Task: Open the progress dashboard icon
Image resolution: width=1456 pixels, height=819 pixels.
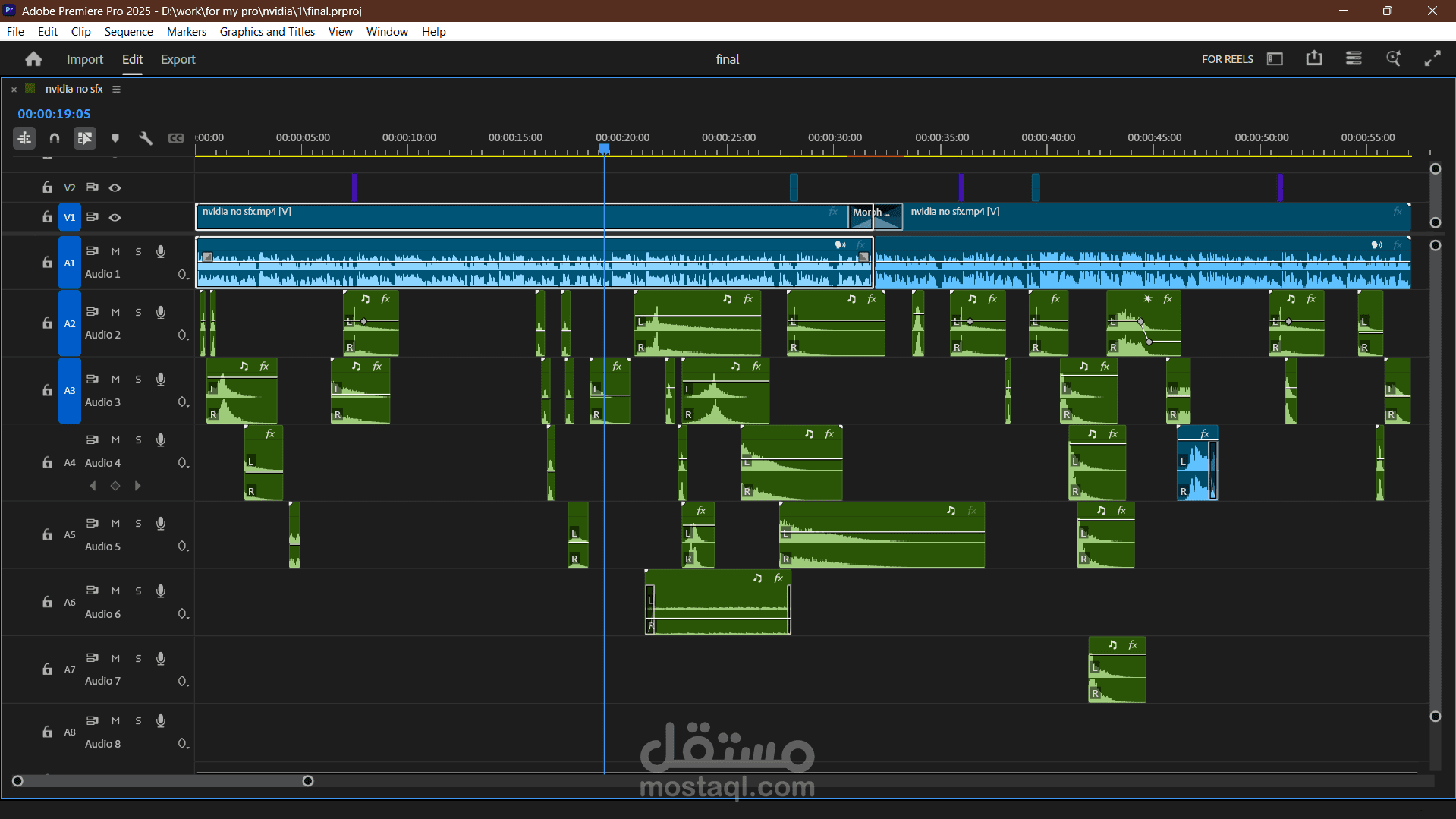Action: (1354, 58)
